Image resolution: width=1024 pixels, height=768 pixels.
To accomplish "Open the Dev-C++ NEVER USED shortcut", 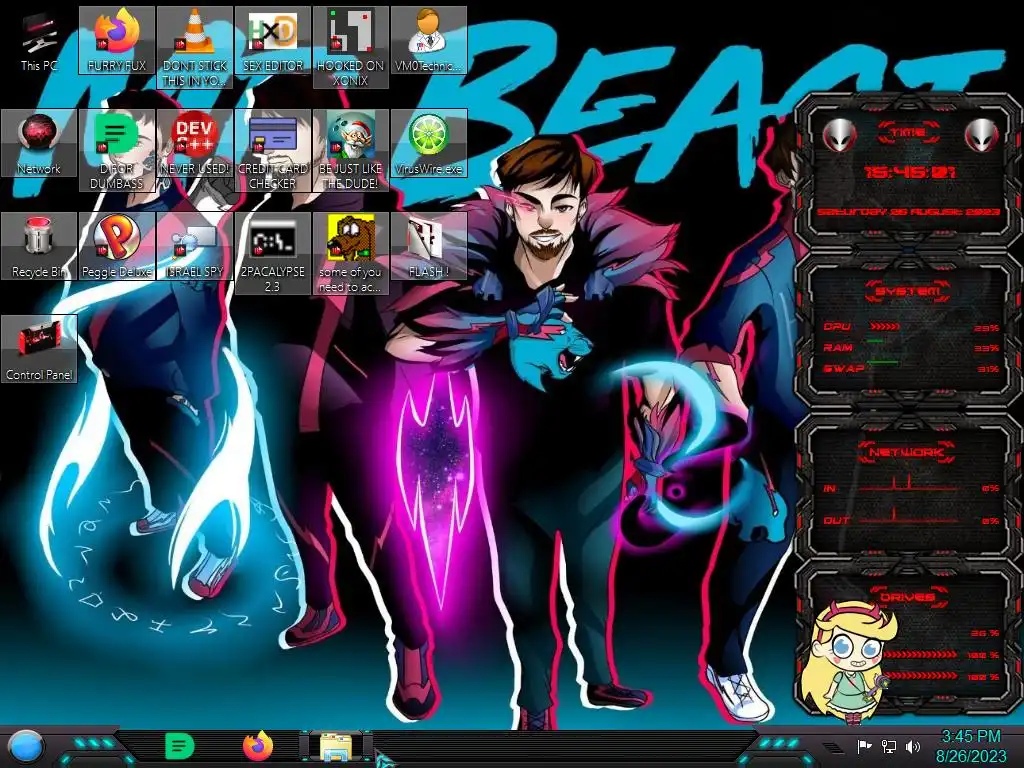I will [x=195, y=144].
